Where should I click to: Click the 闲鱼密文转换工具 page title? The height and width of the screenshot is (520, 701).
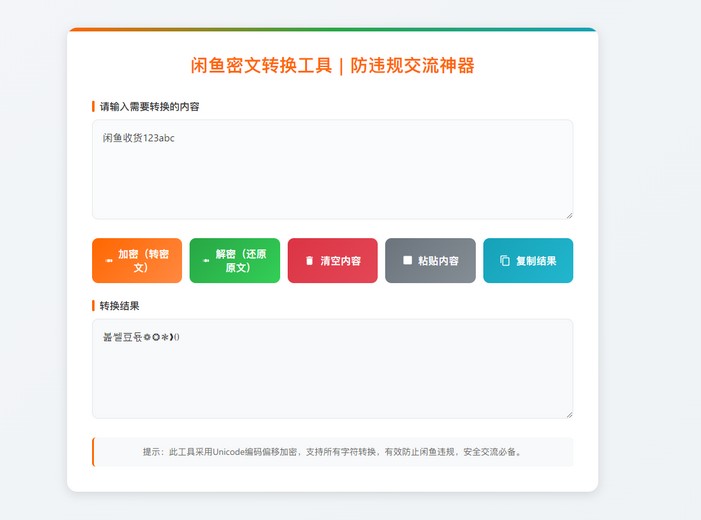coord(332,66)
